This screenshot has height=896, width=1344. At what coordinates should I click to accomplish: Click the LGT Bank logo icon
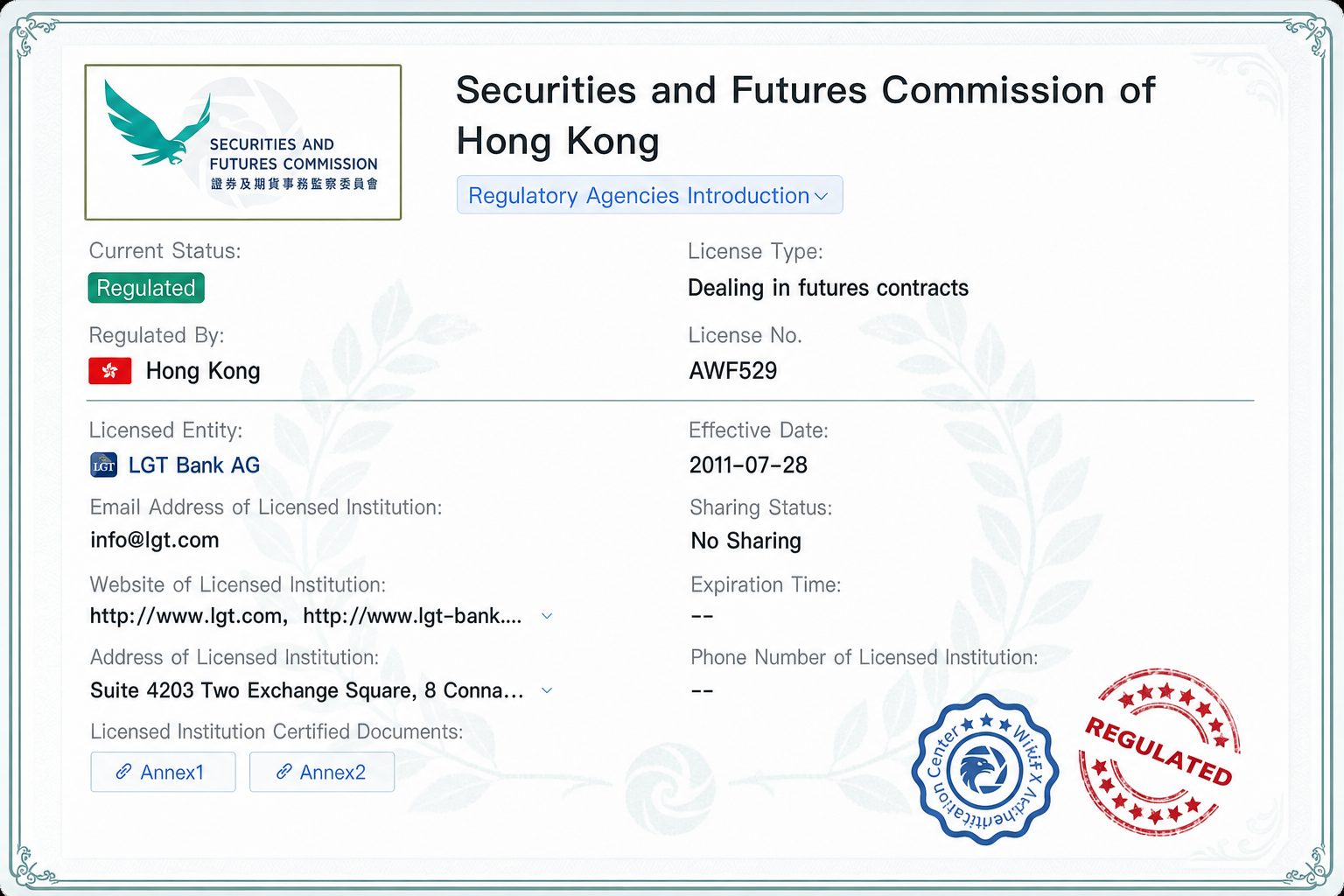click(104, 465)
